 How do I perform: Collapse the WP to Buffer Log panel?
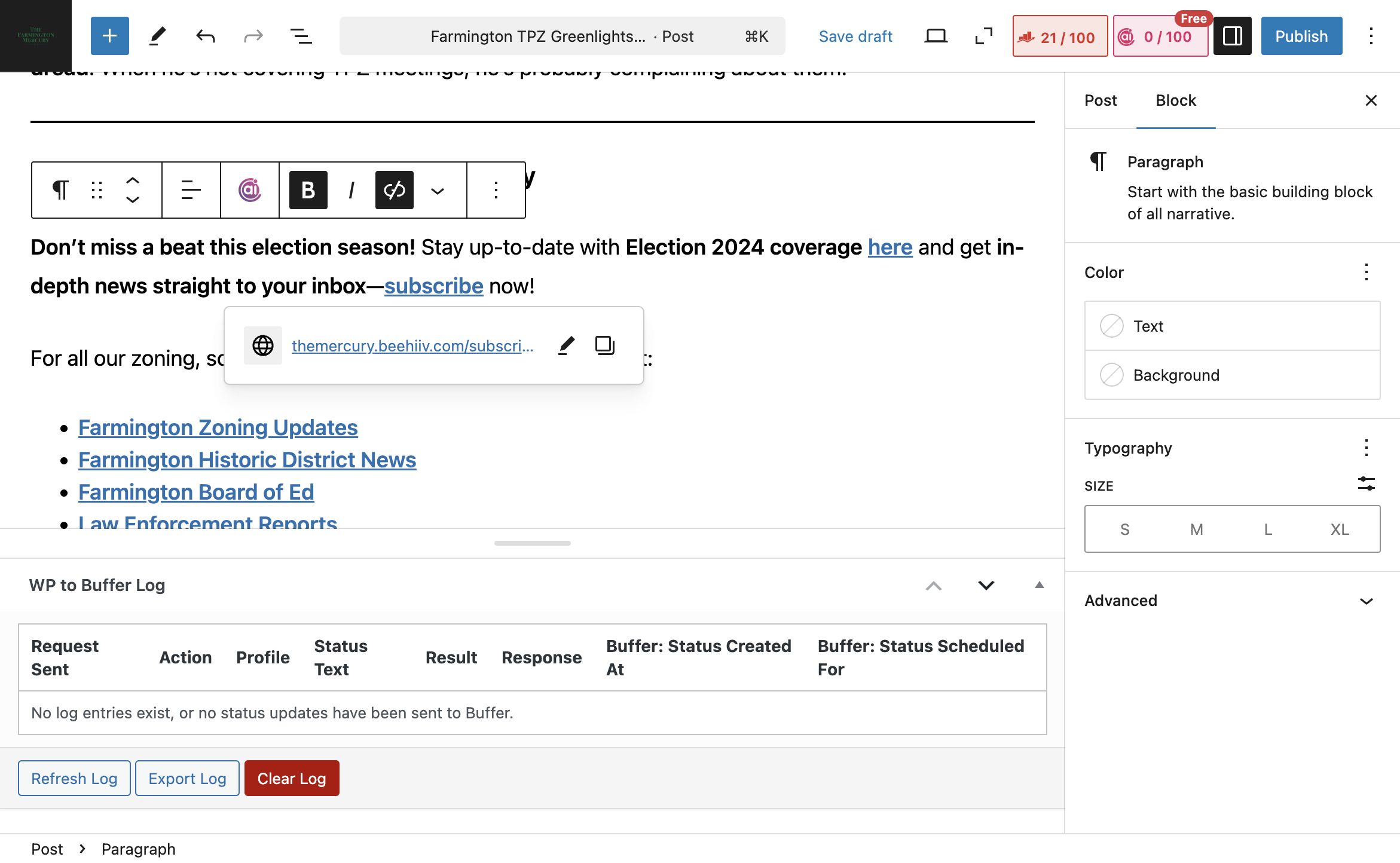(1039, 586)
